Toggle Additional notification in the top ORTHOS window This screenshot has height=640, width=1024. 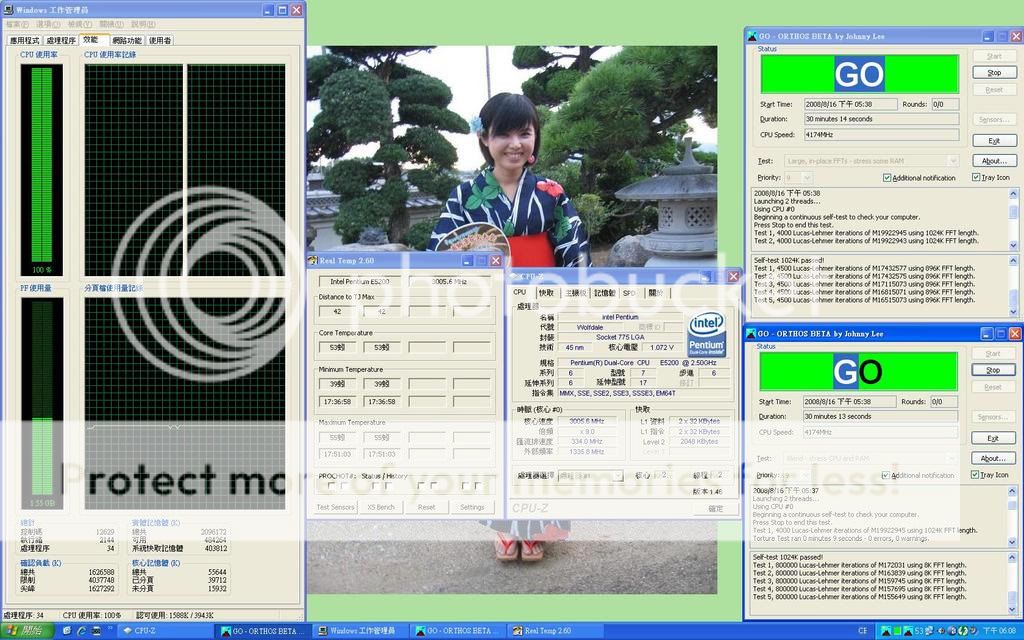(887, 177)
